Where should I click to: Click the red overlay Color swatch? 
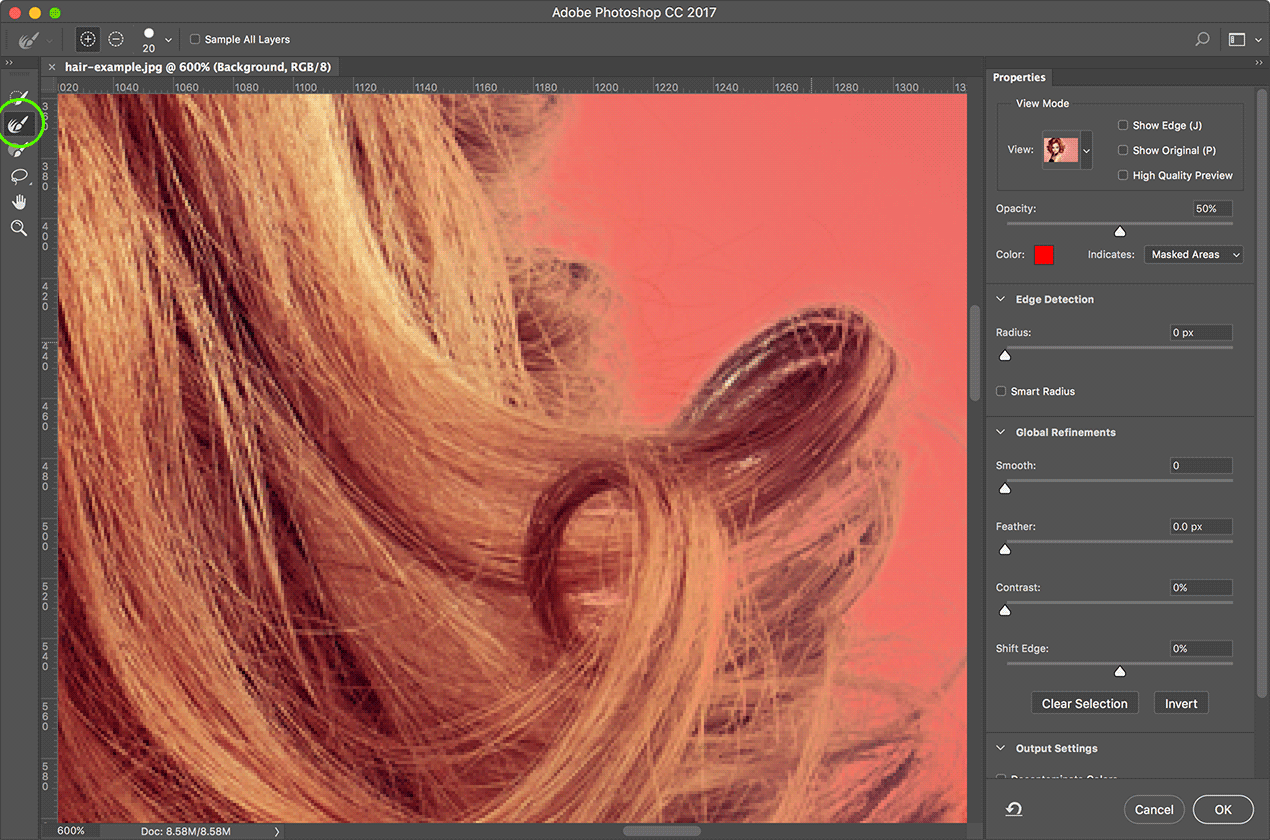tap(1044, 255)
